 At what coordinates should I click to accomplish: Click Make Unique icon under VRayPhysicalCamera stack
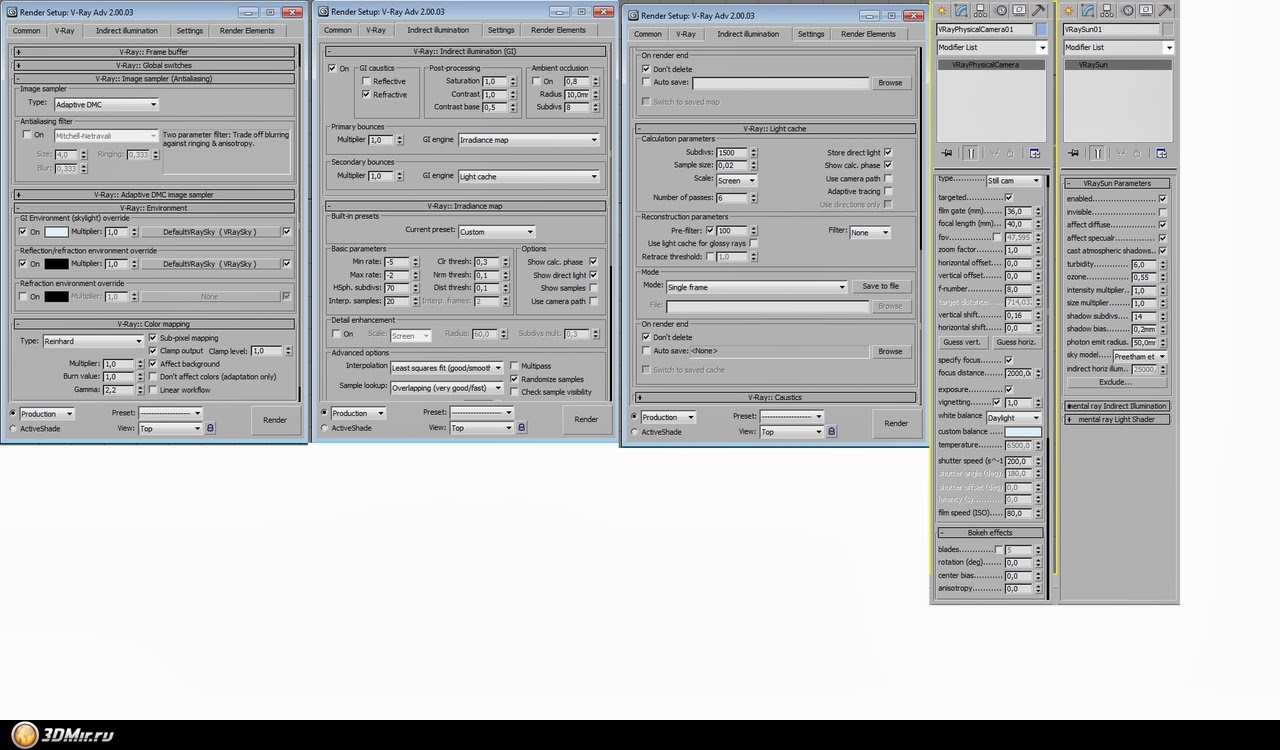[994, 153]
